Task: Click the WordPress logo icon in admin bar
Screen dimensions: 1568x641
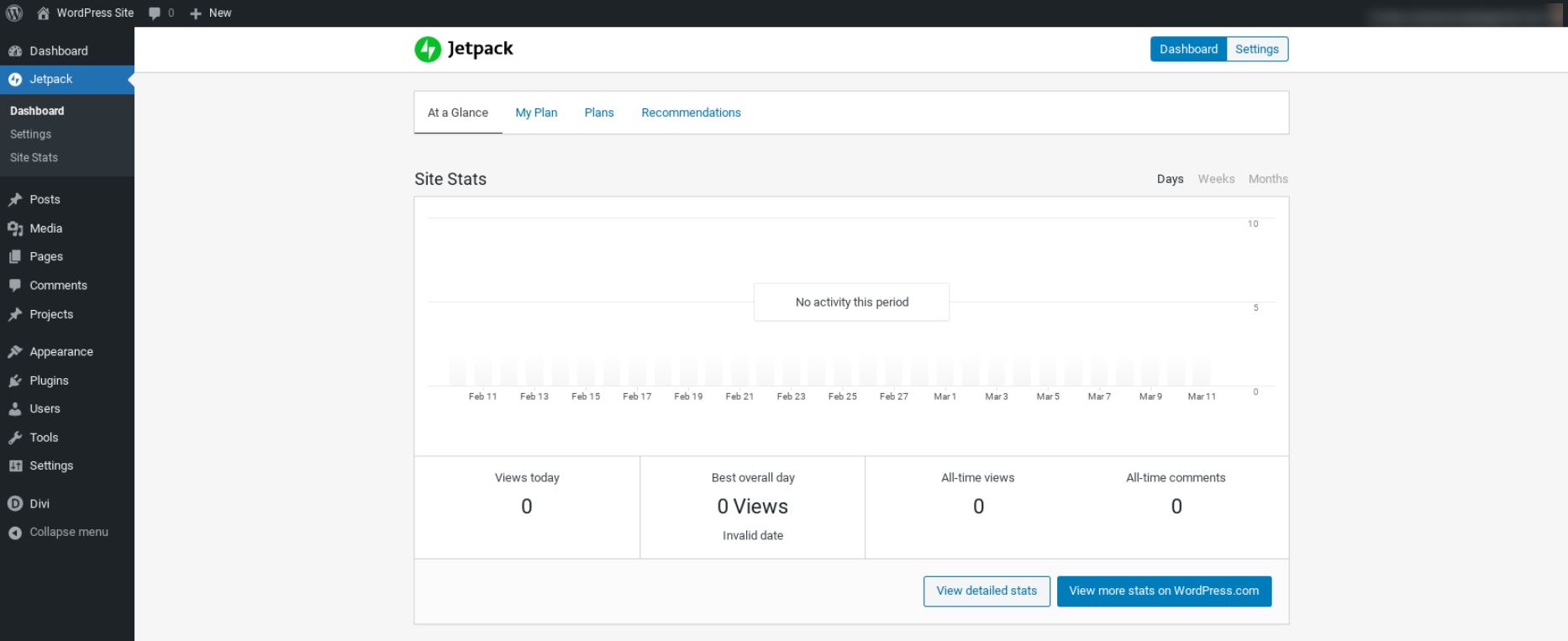Action: coord(14,13)
